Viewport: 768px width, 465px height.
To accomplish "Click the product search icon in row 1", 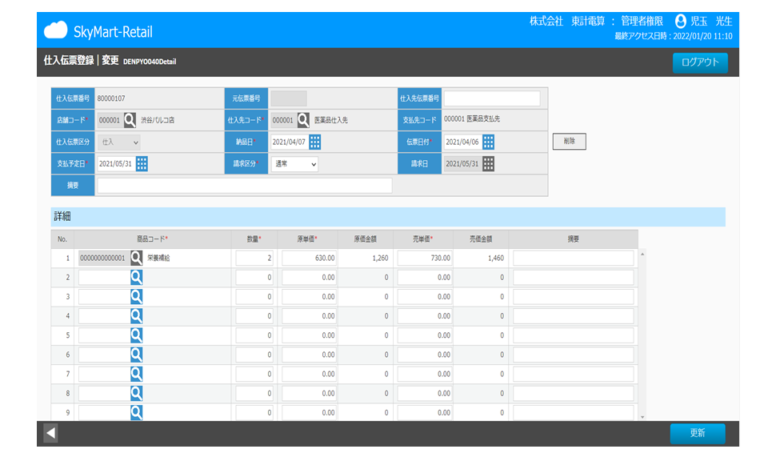I will [x=137, y=258].
